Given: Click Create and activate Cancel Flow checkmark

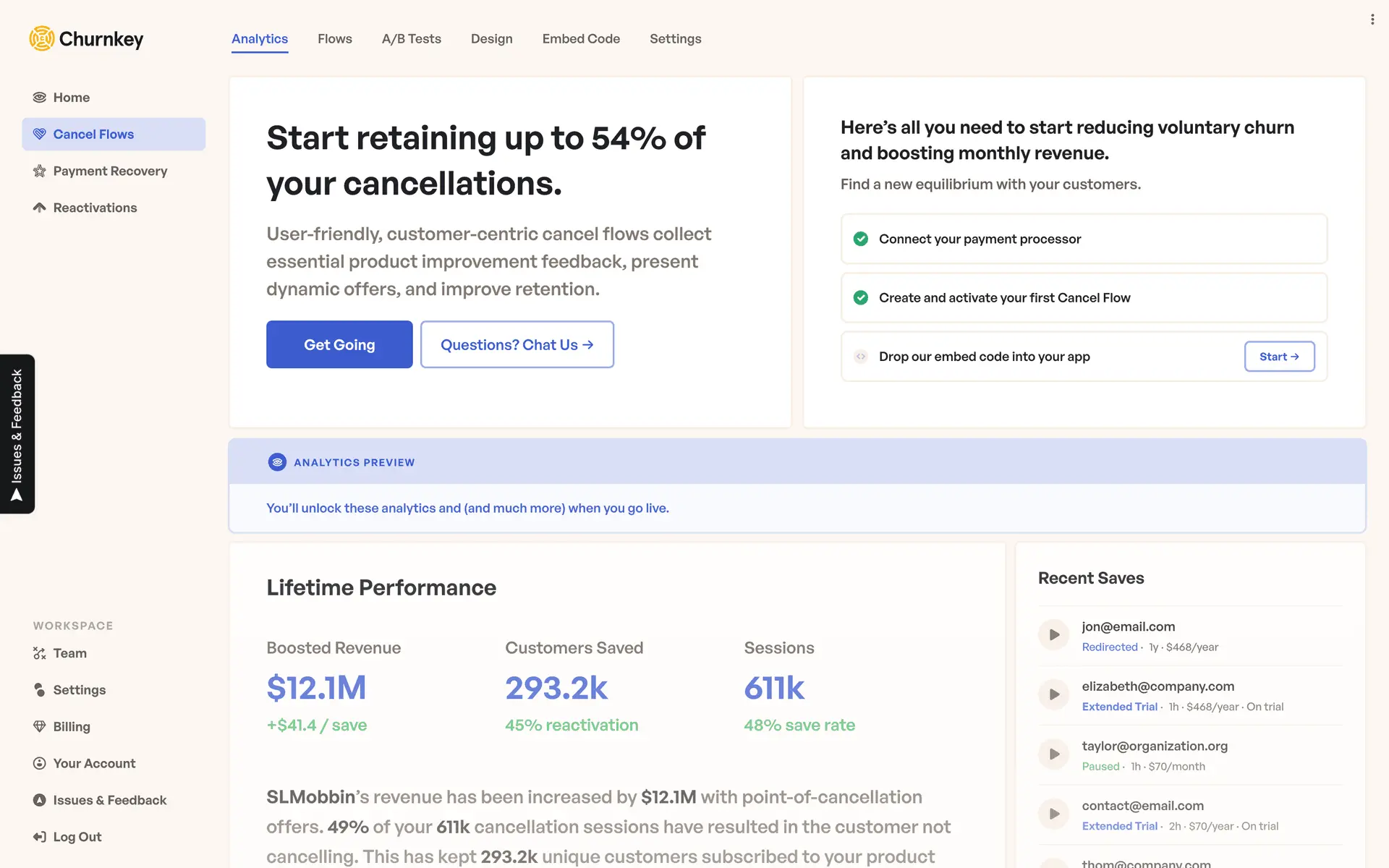Looking at the screenshot, I should click(x=861, y=298).
